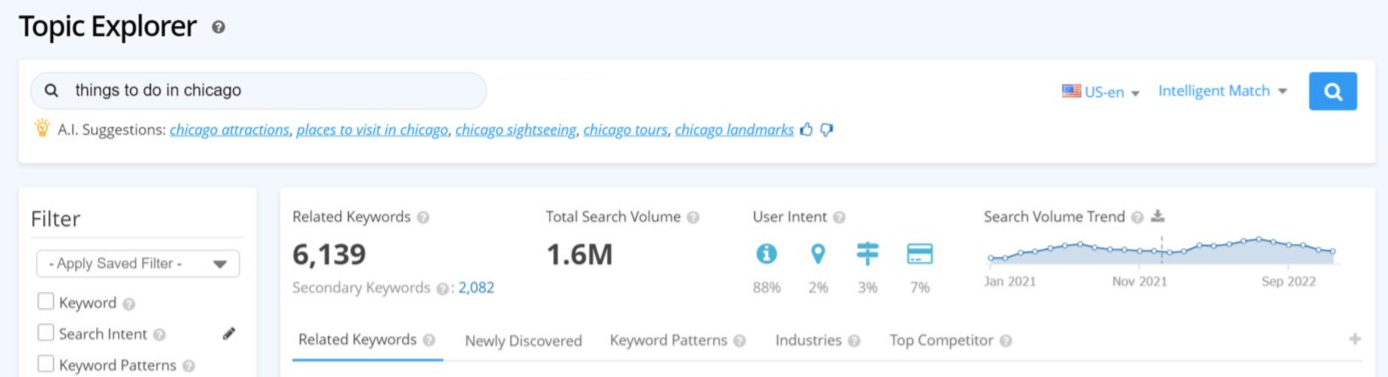
Task: Open the 2,082 secondary keywords link
Action: pyautogui.click(x=476, y=287)
